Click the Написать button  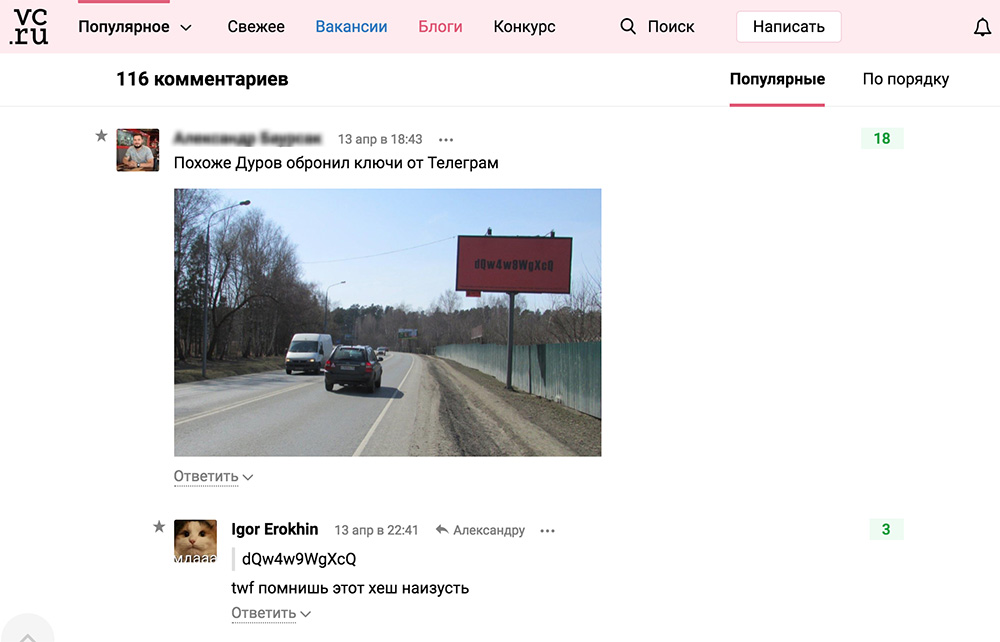pos(788,27)
